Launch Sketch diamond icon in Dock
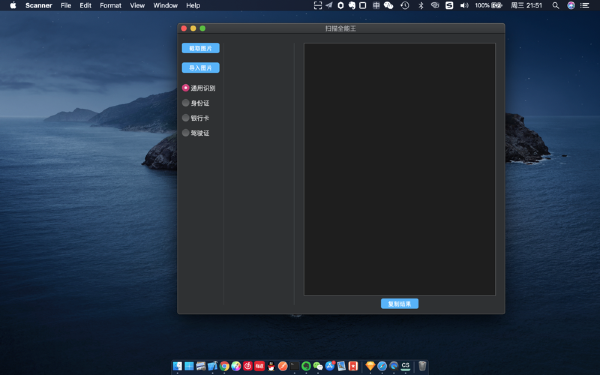The image size is (600, 375). coord(370,366)
